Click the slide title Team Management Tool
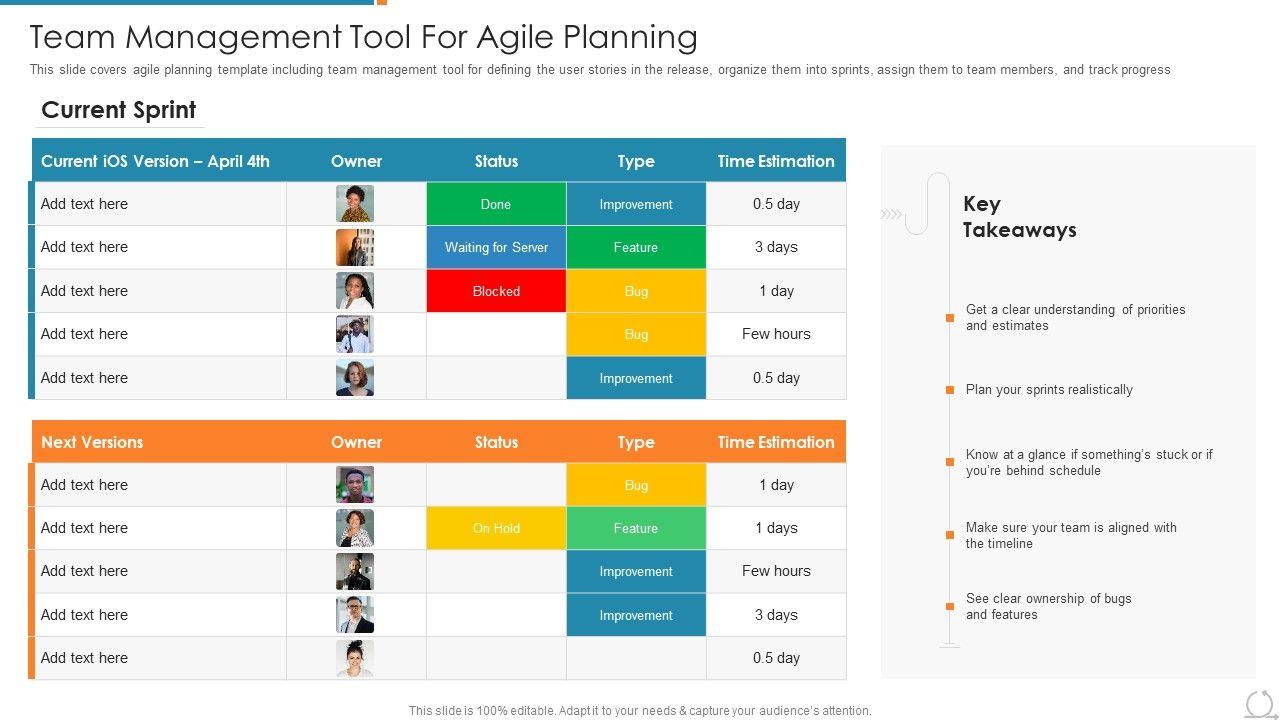1280x720 pixels. [x=364, y=37]
